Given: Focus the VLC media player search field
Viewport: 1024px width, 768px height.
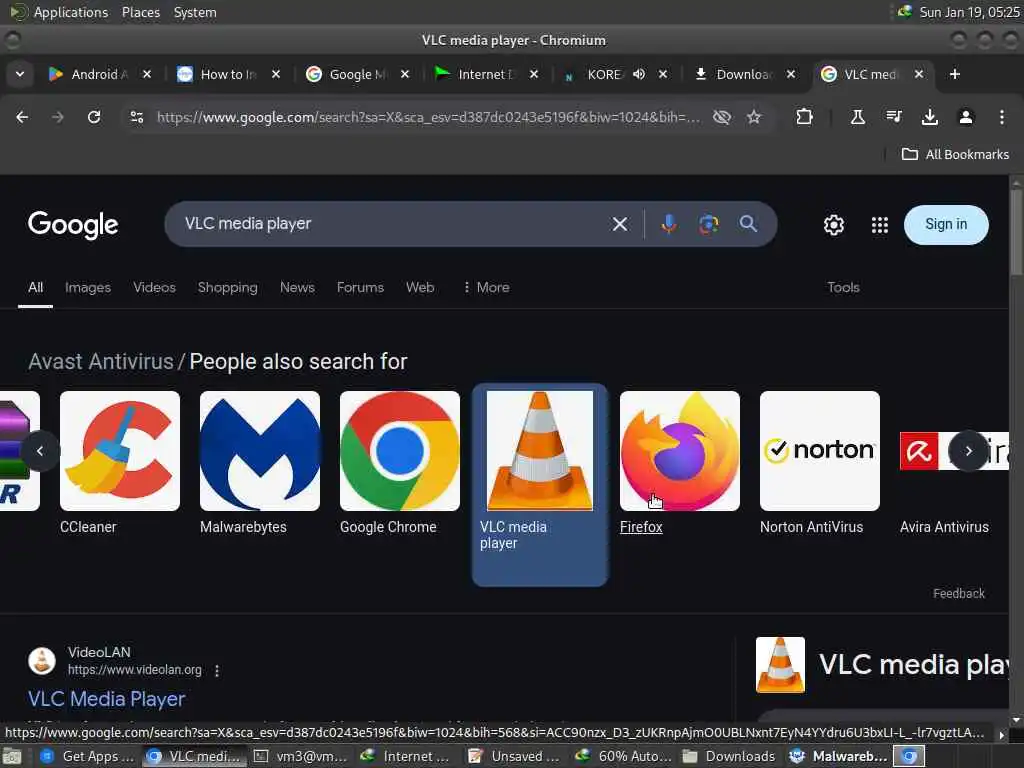Looking at the screenshot, I should (x=392, y=224).
